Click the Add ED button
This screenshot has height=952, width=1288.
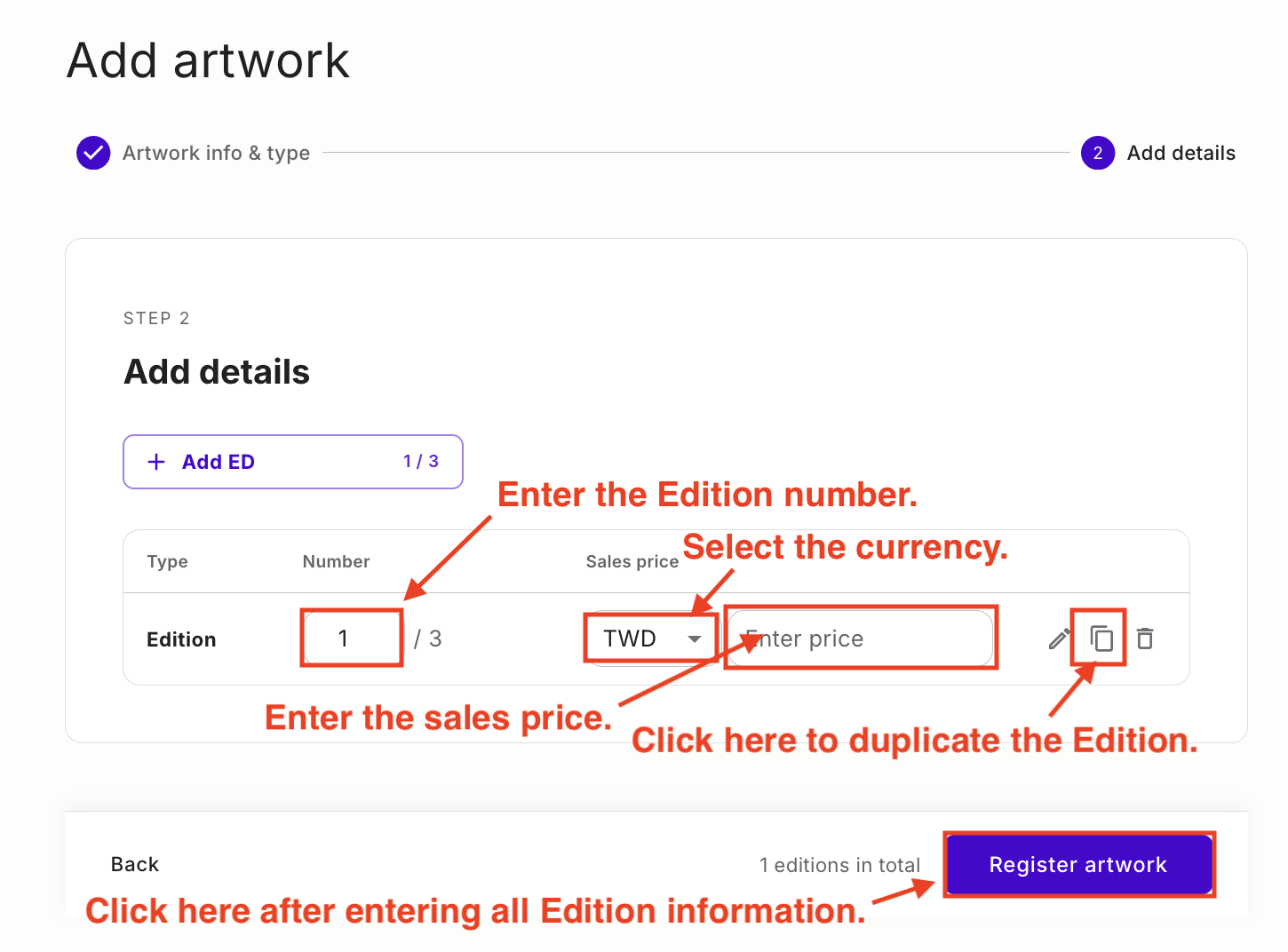293,462
